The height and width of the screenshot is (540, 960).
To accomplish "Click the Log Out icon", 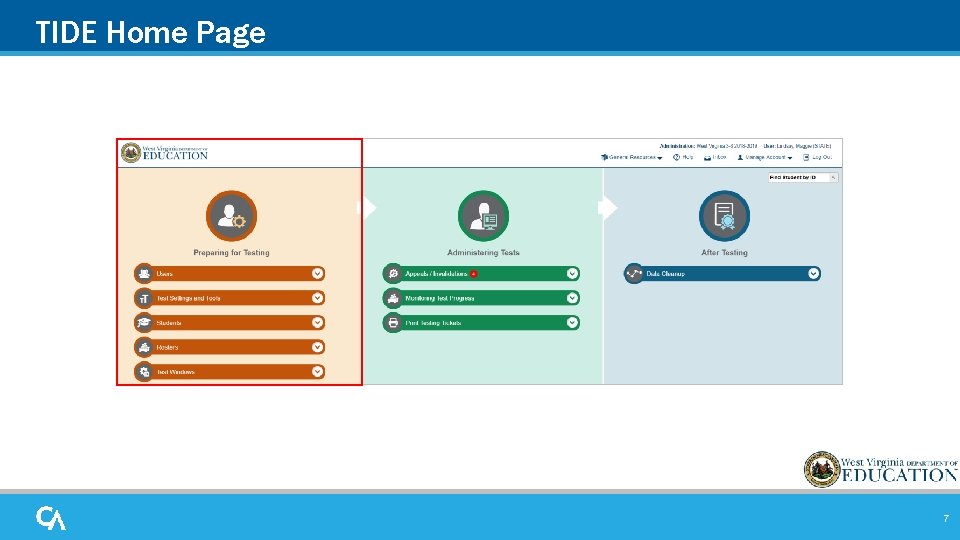I will [806, 157].
